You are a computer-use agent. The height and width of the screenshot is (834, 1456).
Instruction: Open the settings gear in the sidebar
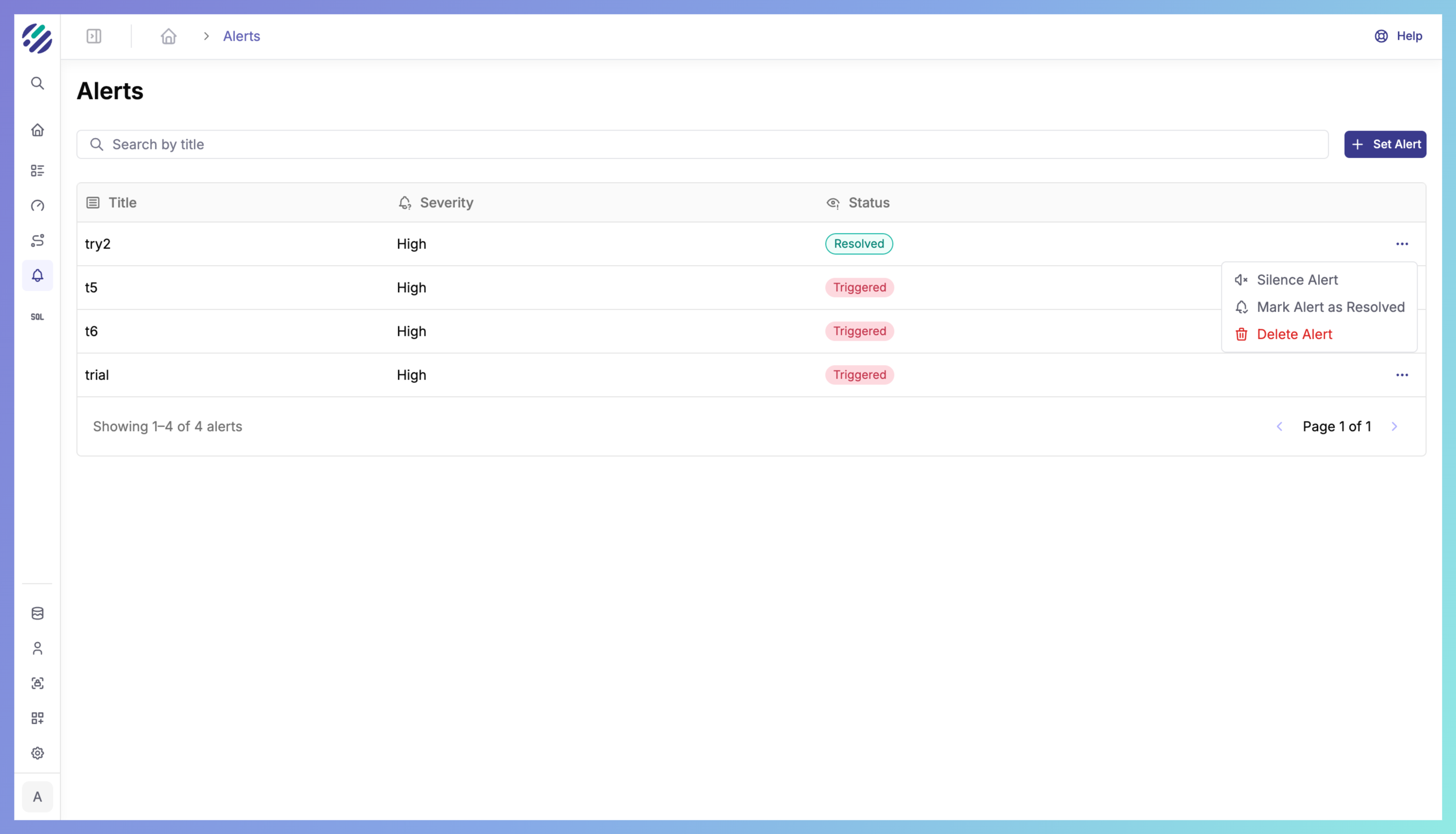[x=37, y=753]
